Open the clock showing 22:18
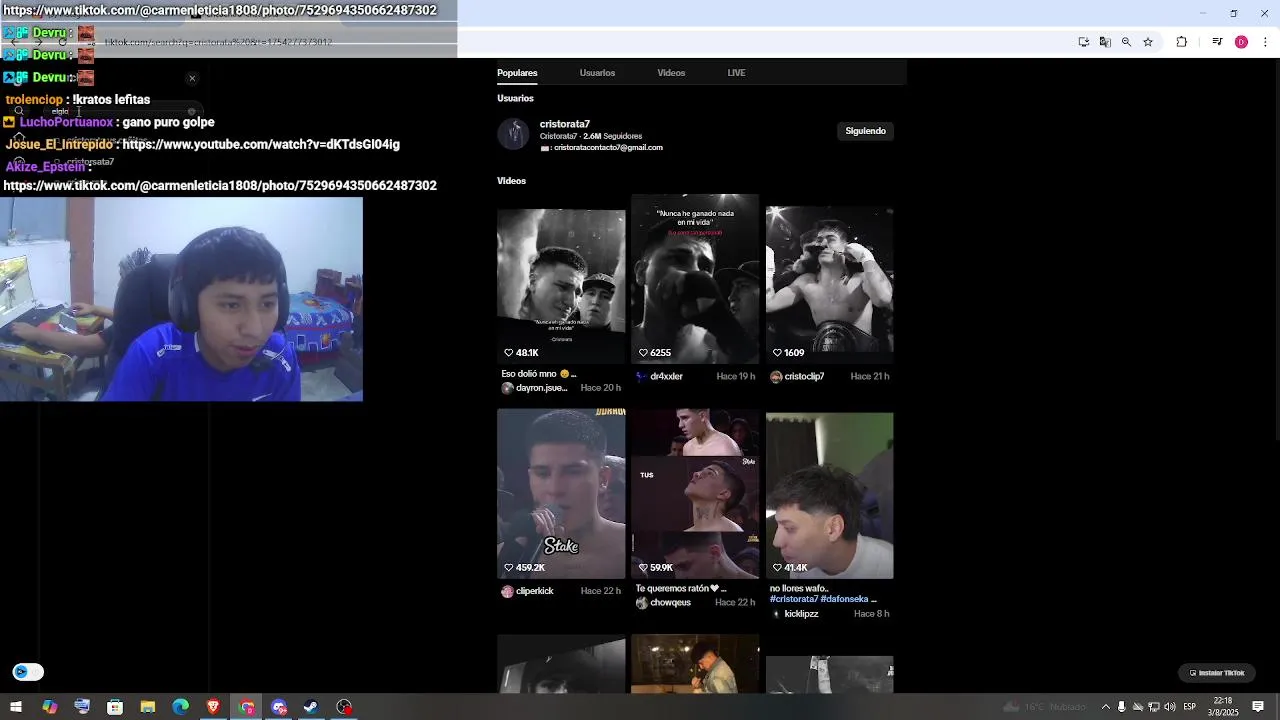Image resolution: width=1280 pixels, height=720 pixels. [x=1222, y=707]
